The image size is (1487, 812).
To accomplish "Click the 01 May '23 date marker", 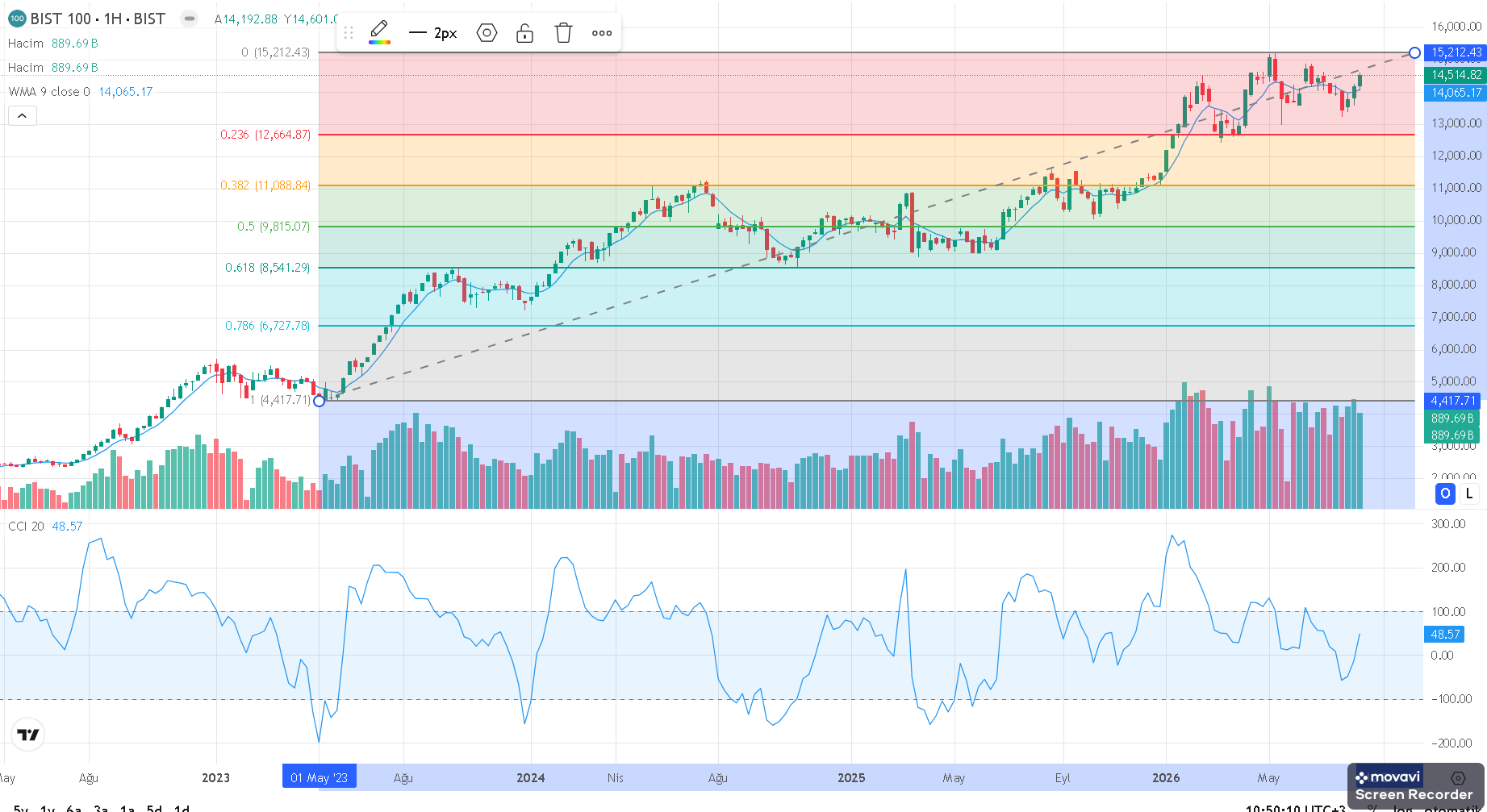I will pyautogui.click(x=320, y=777).
